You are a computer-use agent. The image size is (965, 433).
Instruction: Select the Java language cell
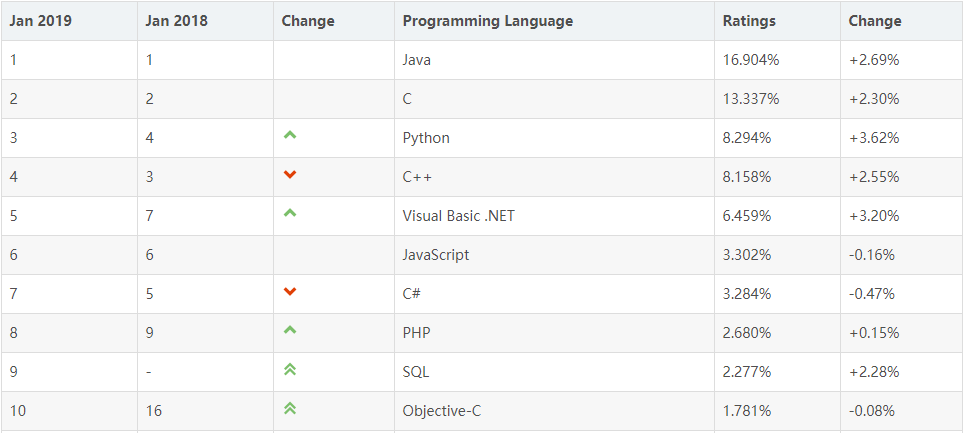pos(417,60)
